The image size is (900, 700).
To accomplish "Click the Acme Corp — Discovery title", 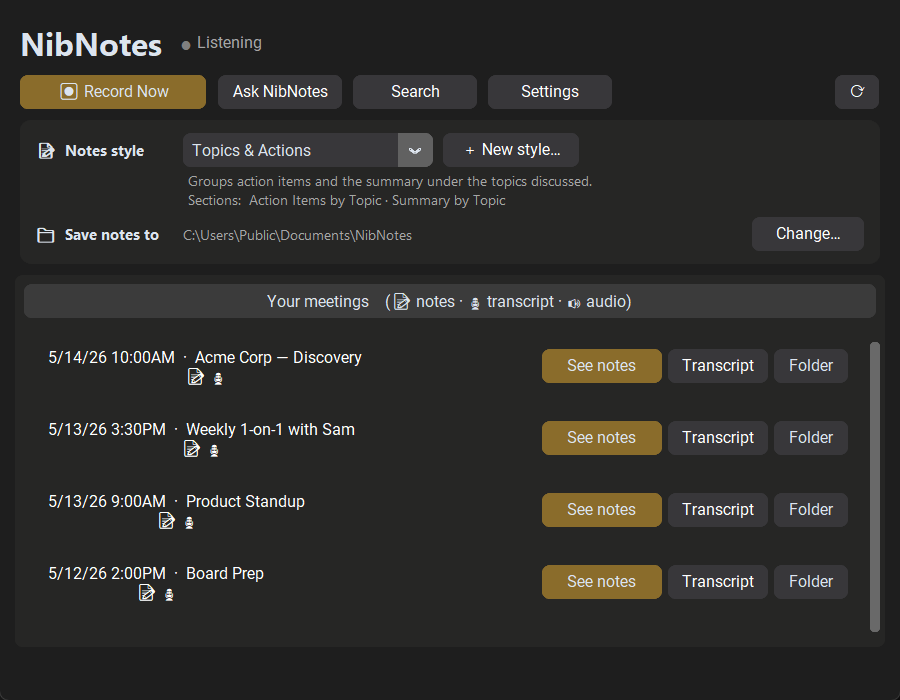I will click(278, 357).
